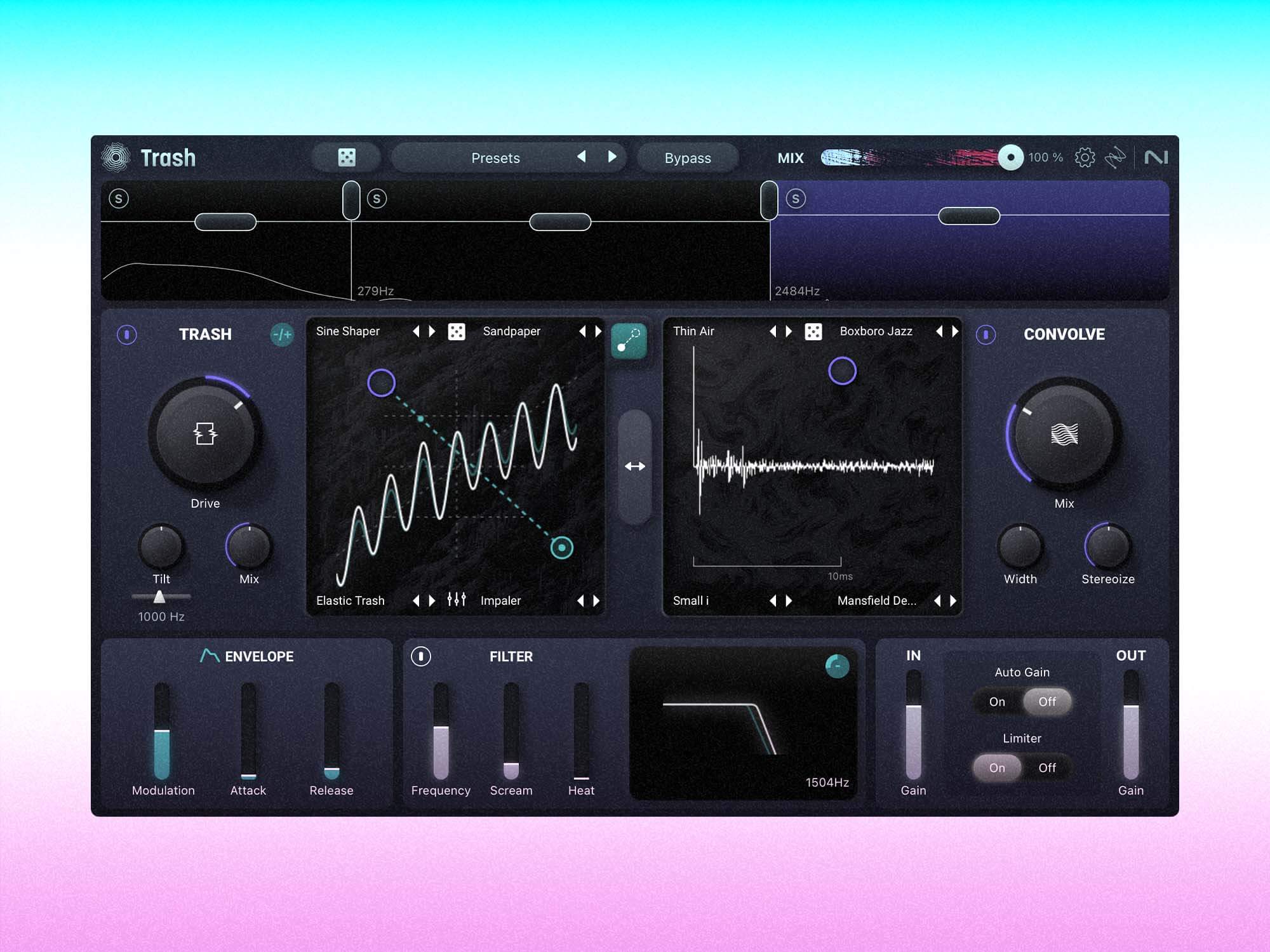Click the Trash module dice randomizer
Viewport: 1270px width, 952px height.
coord(456,331)
